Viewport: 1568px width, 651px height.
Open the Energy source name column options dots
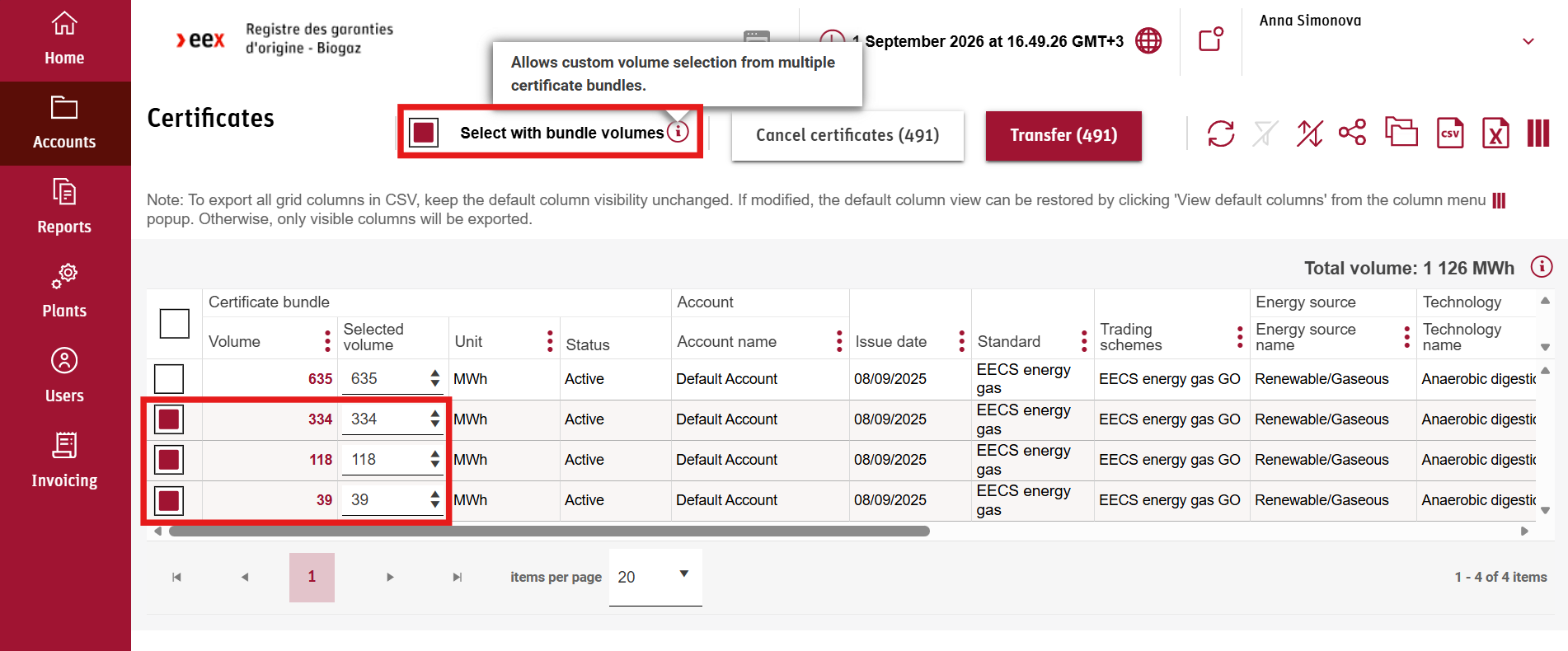tap(1407, 336)
